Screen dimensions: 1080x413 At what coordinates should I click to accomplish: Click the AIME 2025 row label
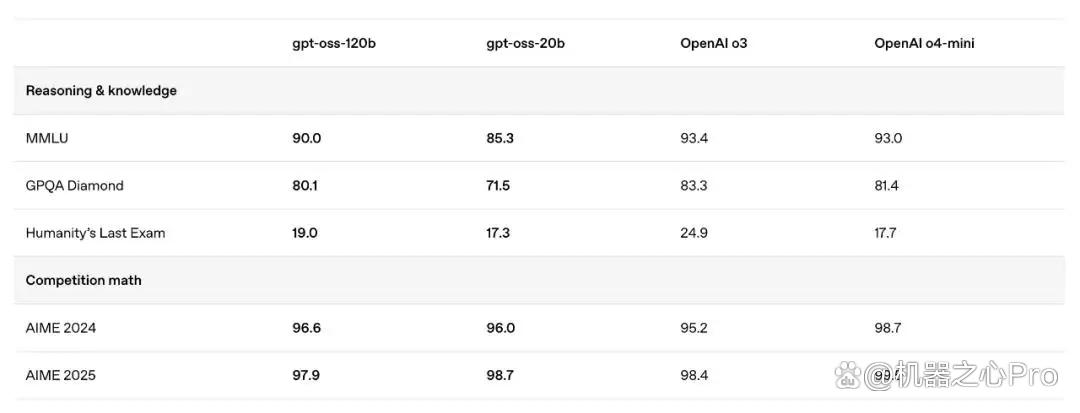click(x=61, y=376)
